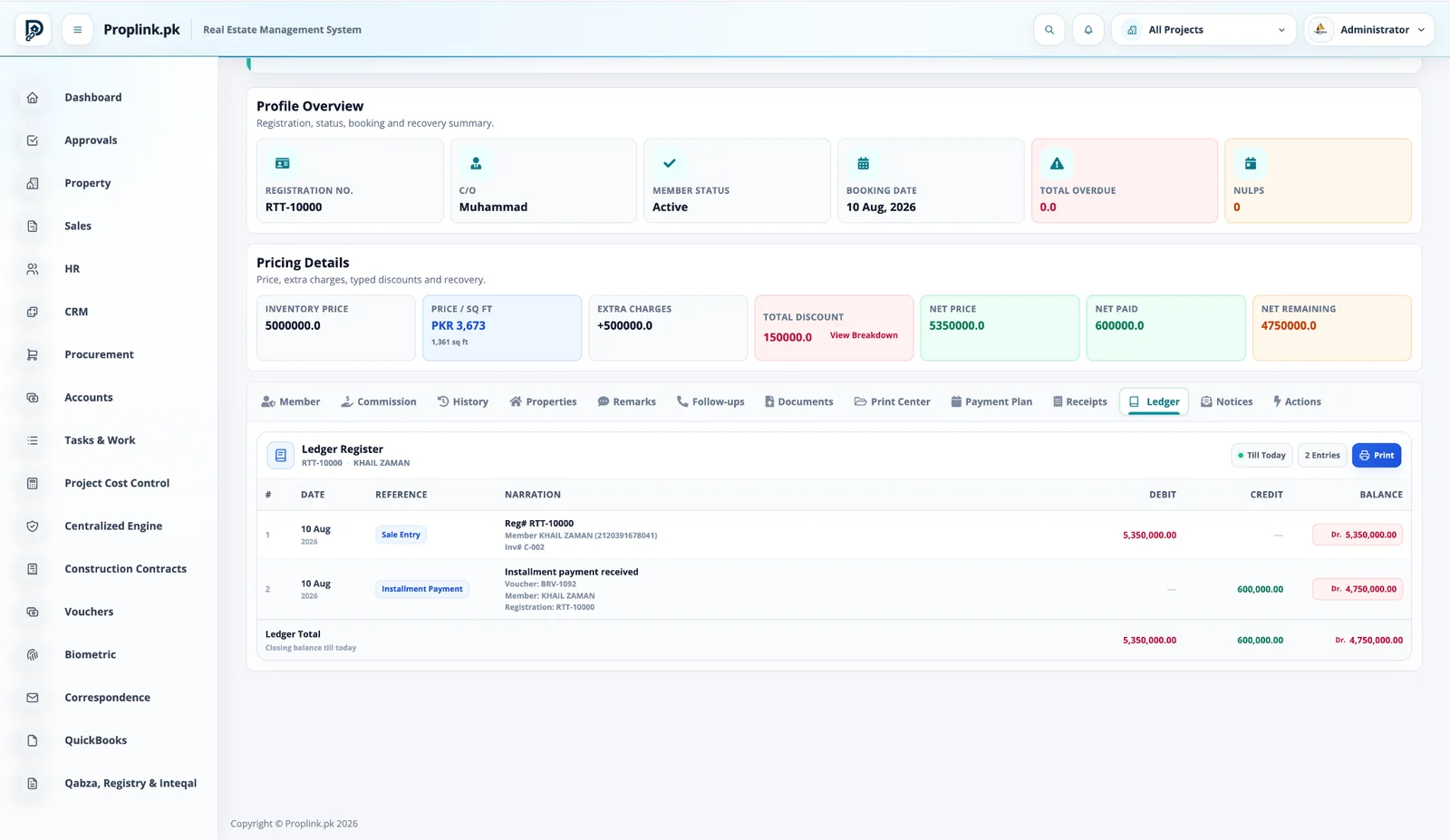Click the Construction Contracts icon
Screen dimensions: 1450x840
33,569
